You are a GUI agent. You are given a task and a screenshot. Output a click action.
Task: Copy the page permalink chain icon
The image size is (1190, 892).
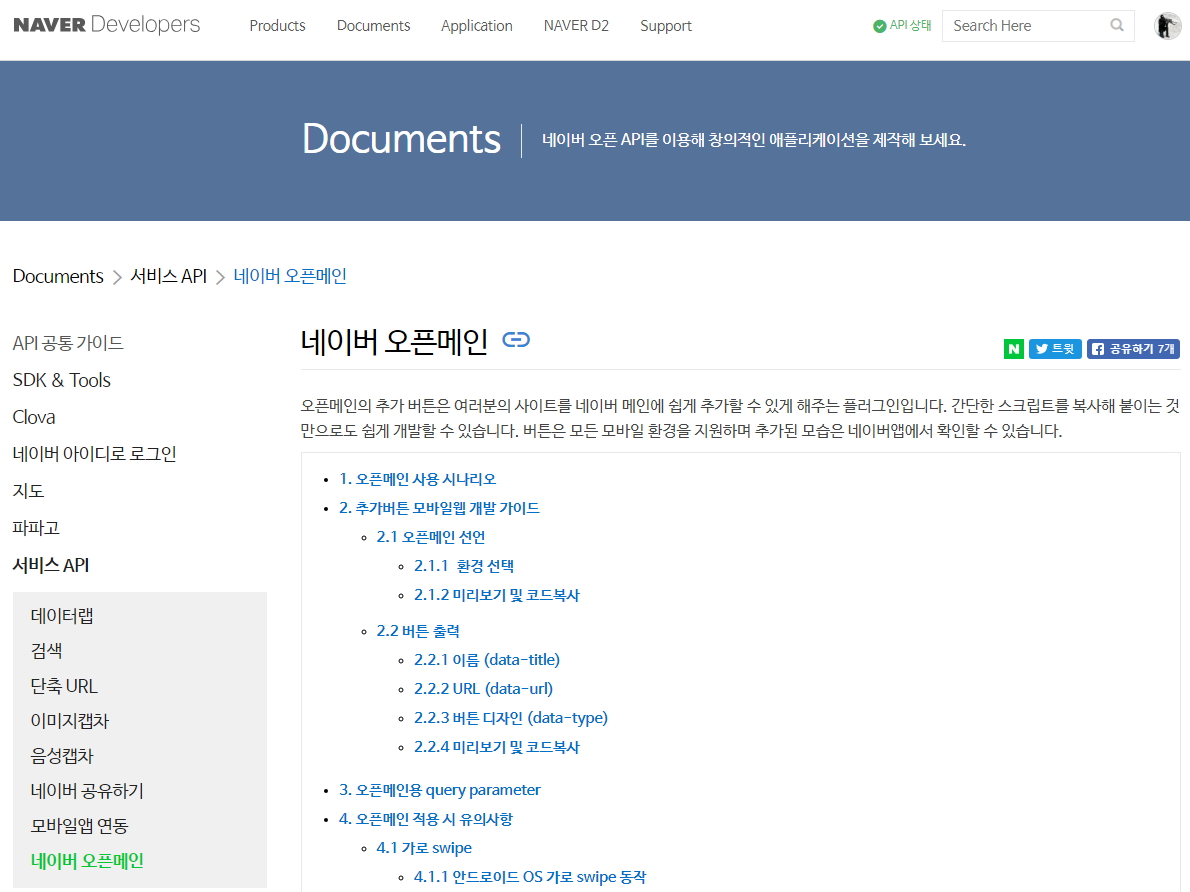click(x=516, y=339)
